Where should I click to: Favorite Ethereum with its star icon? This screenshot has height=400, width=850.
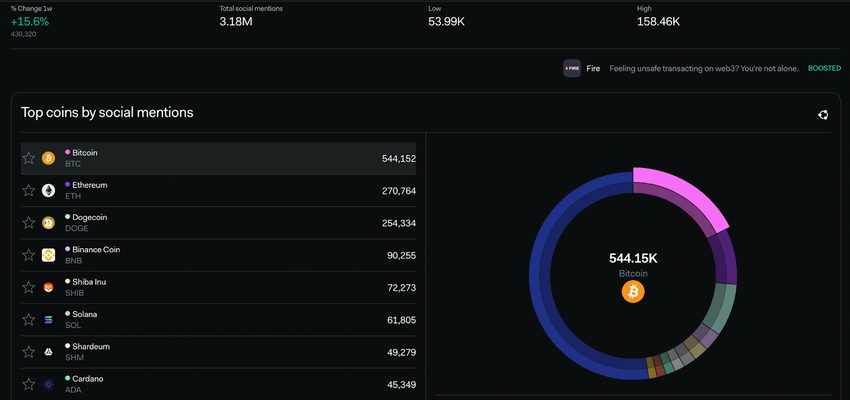[29, 191]
